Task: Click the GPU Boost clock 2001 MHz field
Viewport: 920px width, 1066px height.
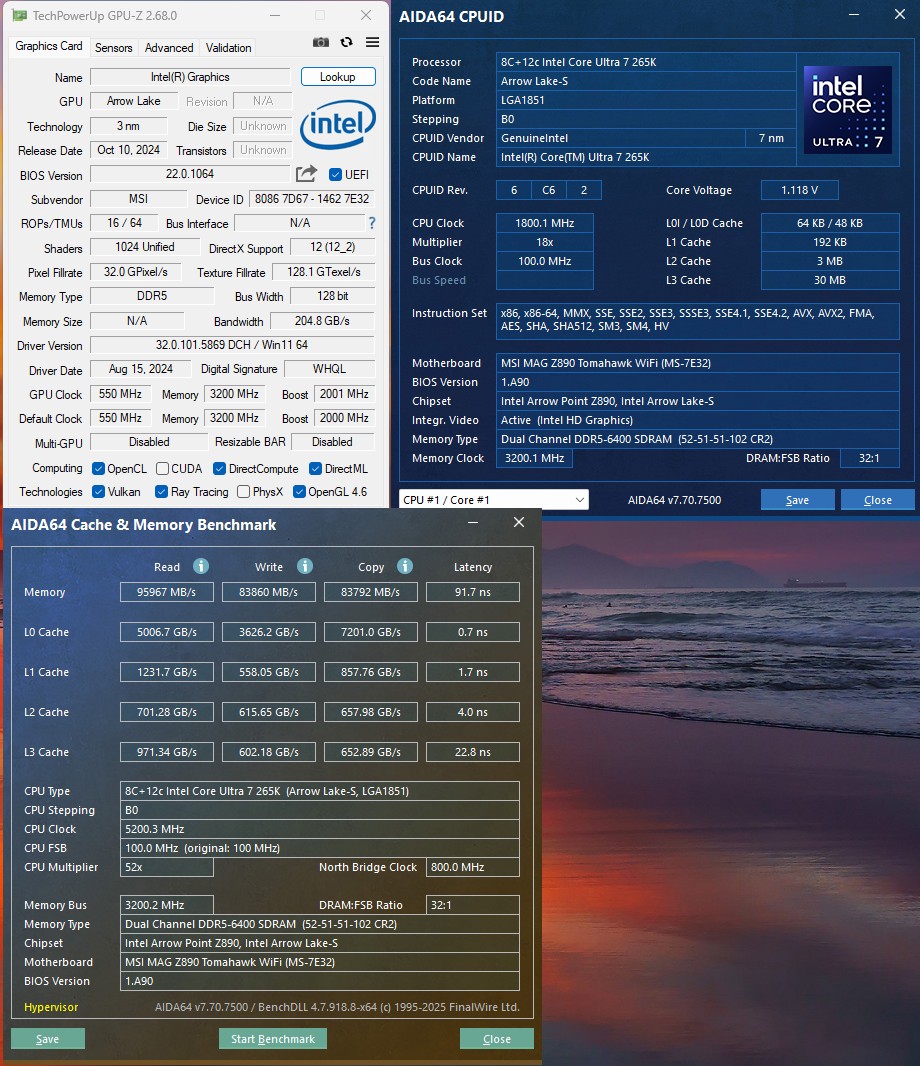Action: (344, 394)
